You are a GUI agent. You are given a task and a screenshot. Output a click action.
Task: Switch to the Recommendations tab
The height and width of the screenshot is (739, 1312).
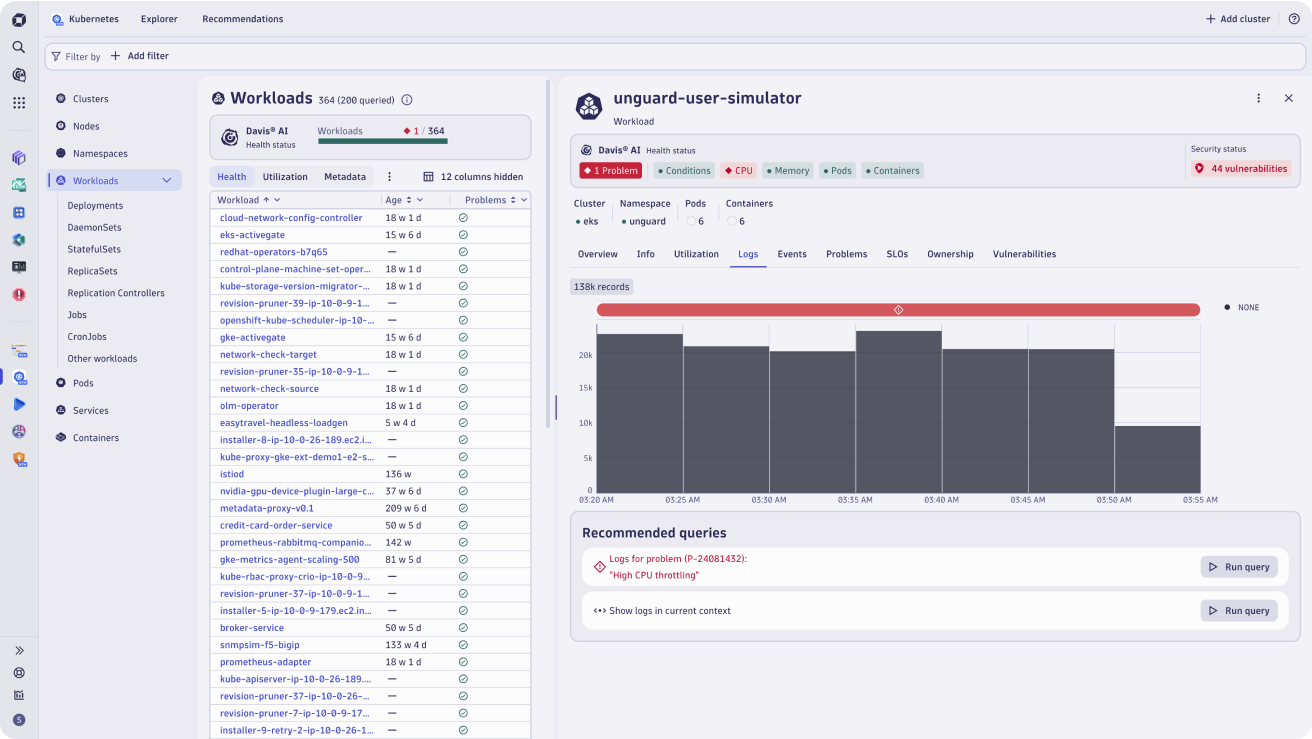tap(242, 19)
